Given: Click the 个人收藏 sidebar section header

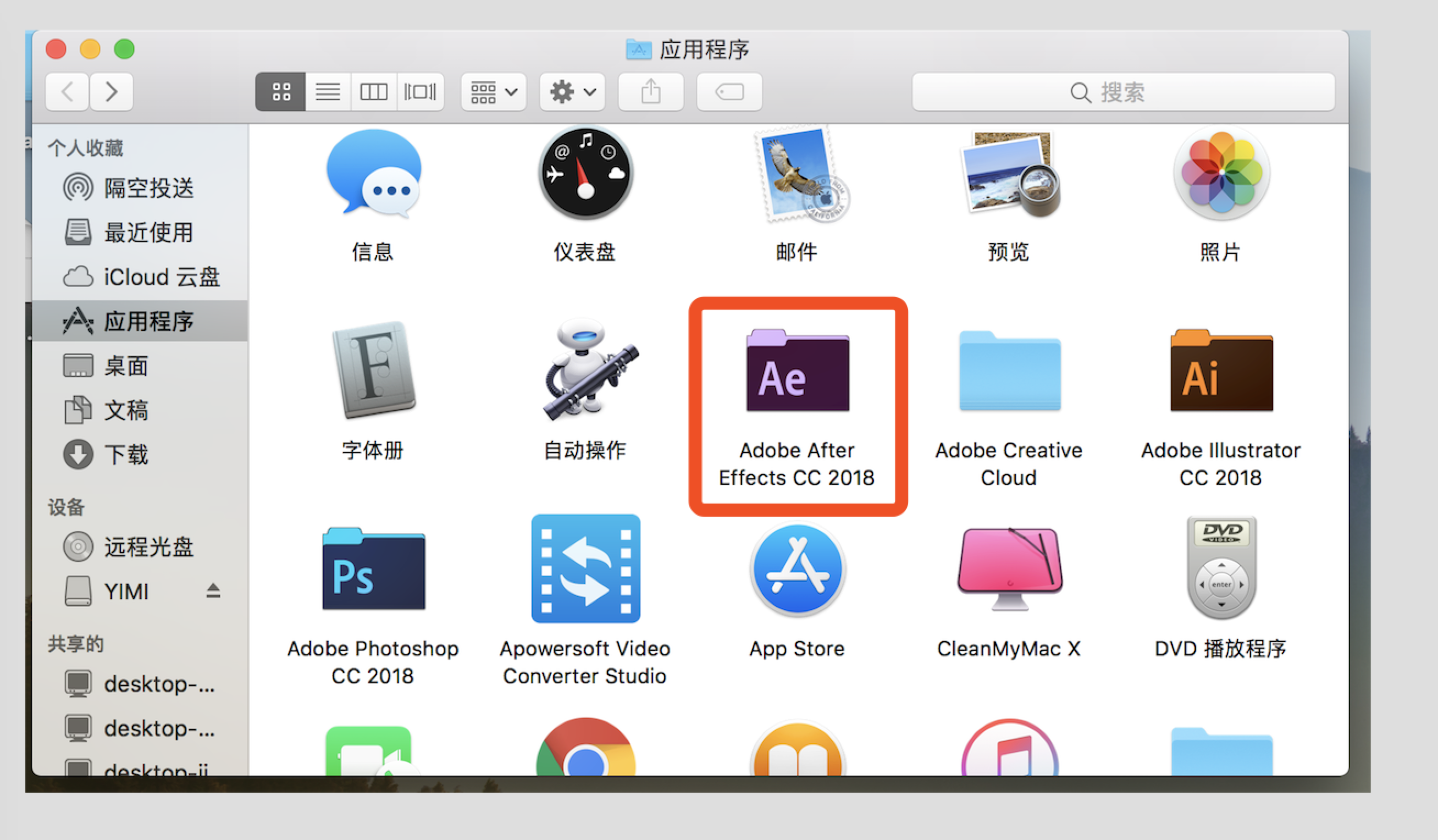Looking at the screenshot, I should click(x=86, y=148).
